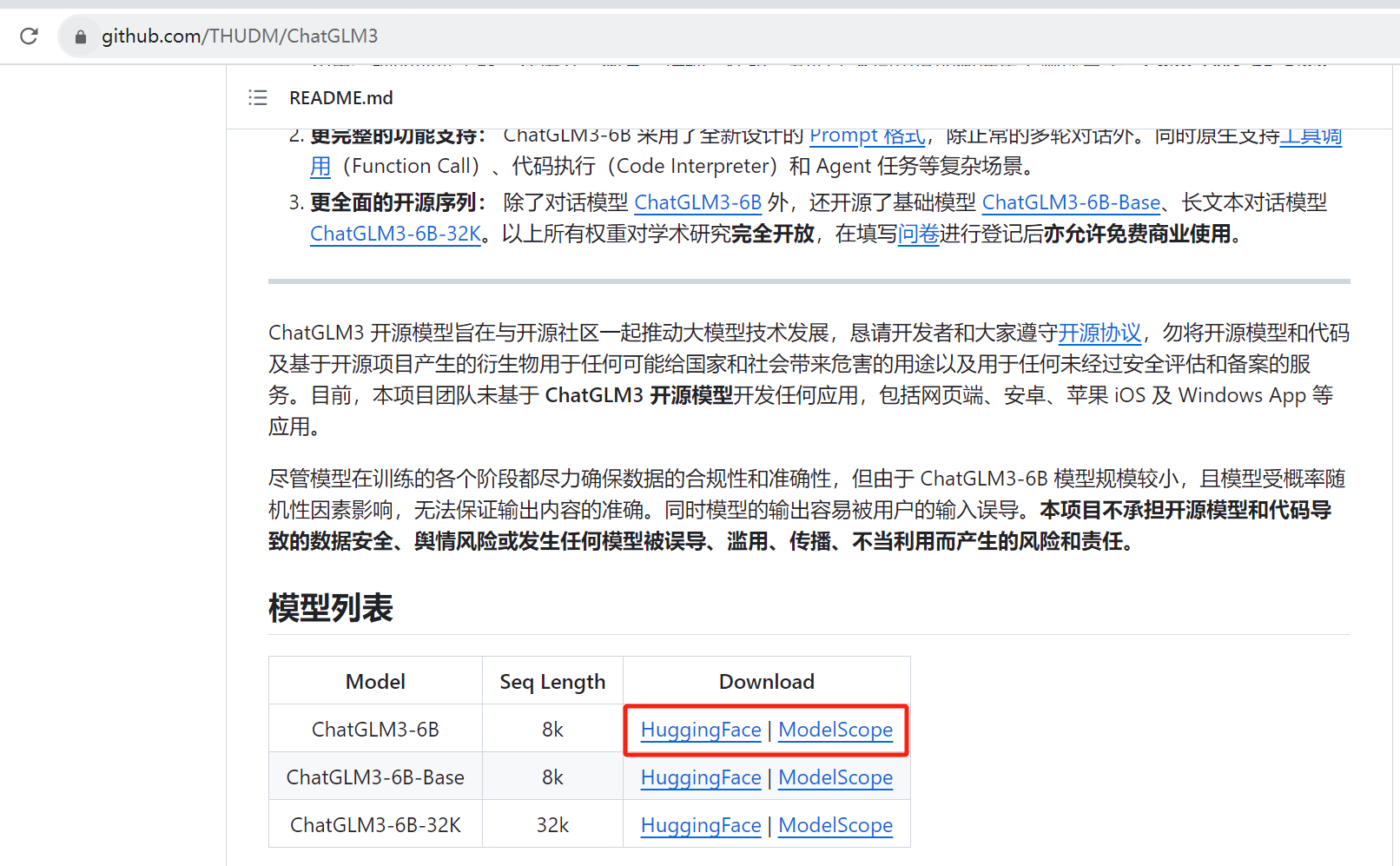This screenshot has height=866, width=1400.
Task: Open the 问卷 registration link
Action: [919, 234]
